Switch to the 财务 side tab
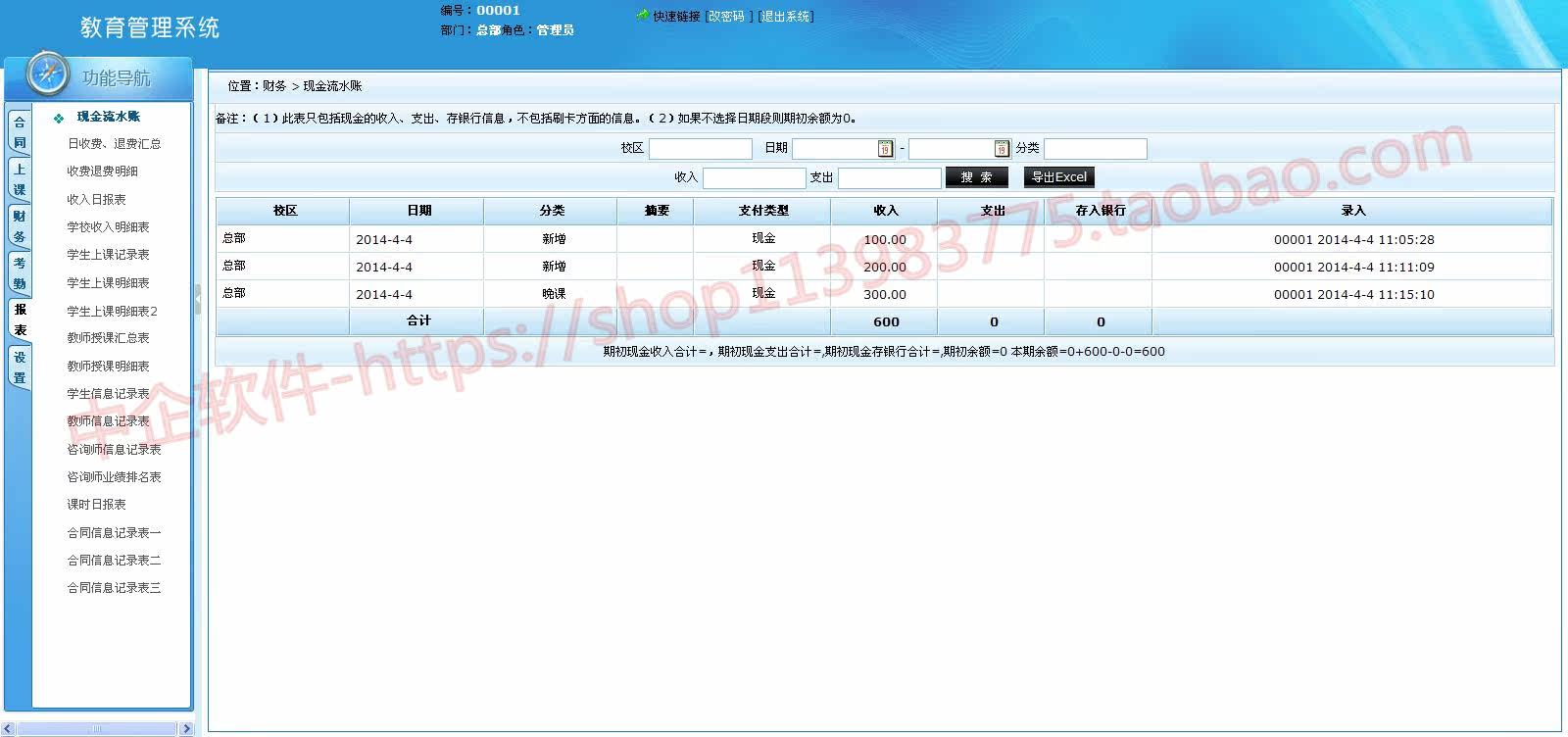This screenshot has width=1568, height=737. point(19,226)
